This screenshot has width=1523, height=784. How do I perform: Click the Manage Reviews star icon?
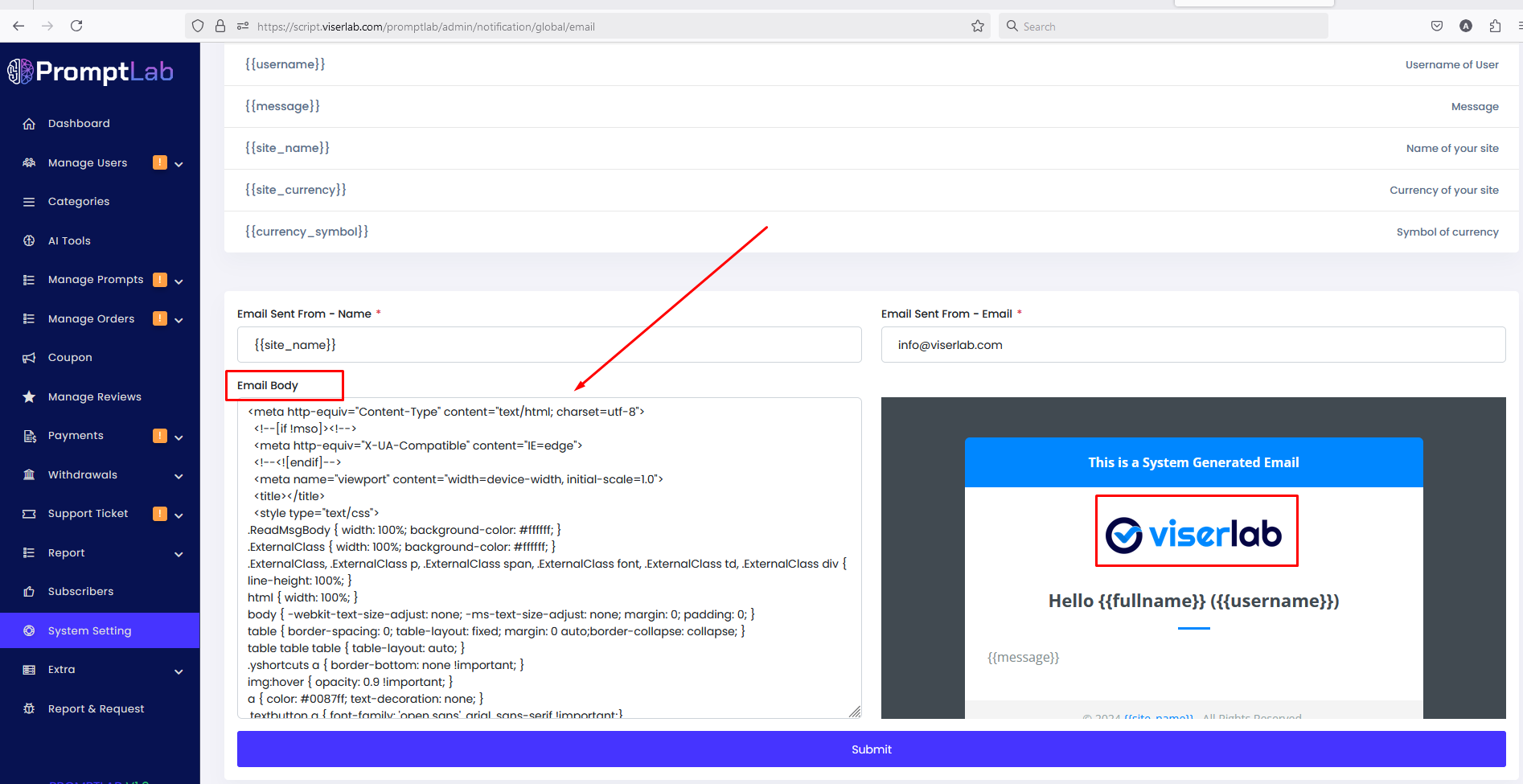pyautogui.click(x=29, y=397)
